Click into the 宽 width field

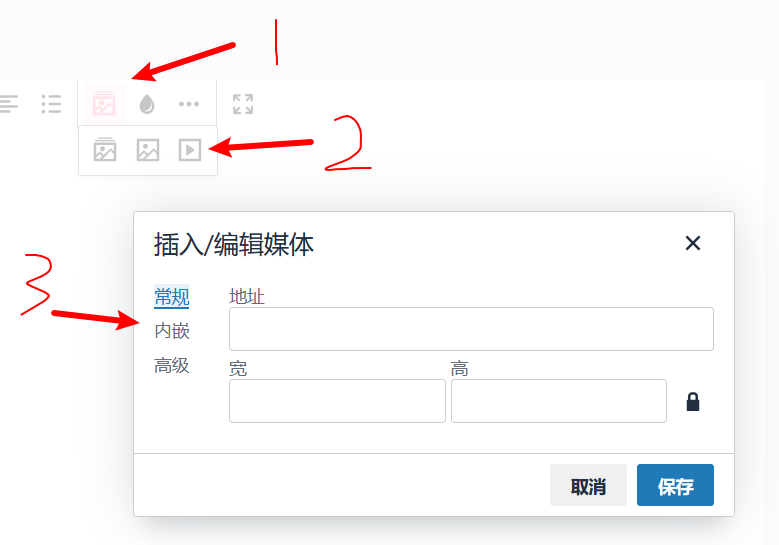coord(337,401)
